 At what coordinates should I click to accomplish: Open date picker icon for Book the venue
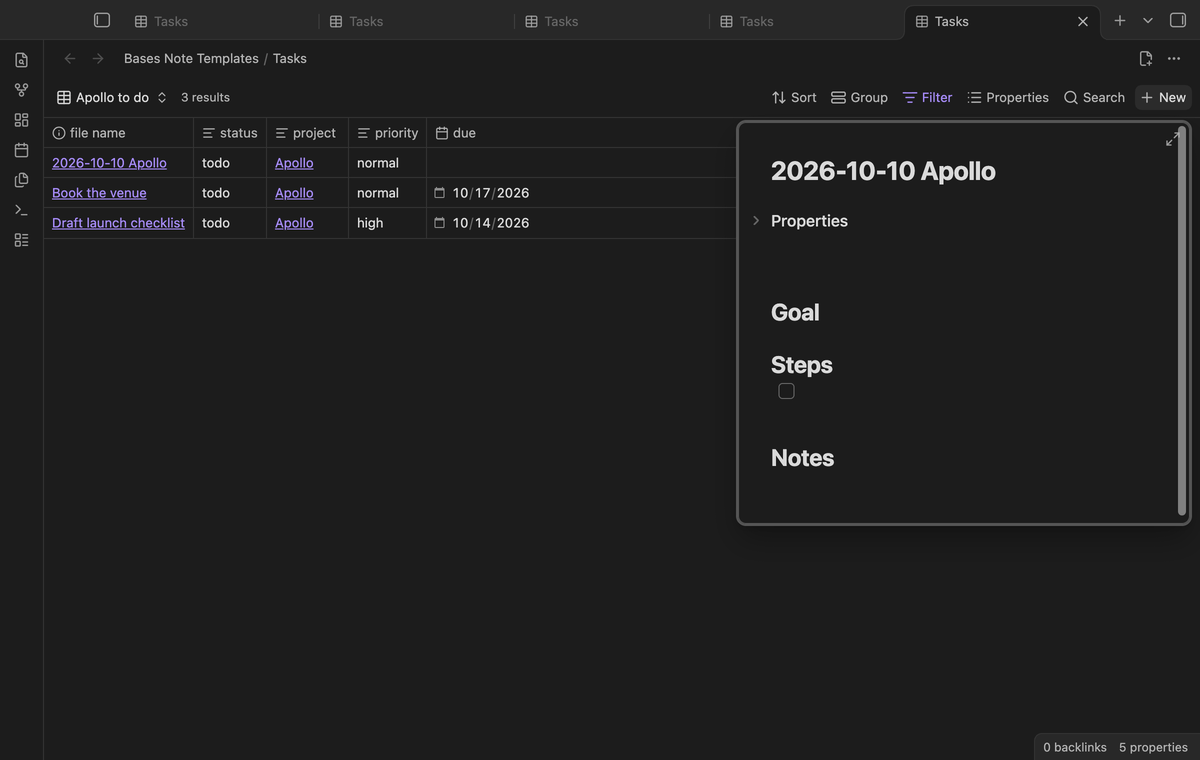coord(439,193)
